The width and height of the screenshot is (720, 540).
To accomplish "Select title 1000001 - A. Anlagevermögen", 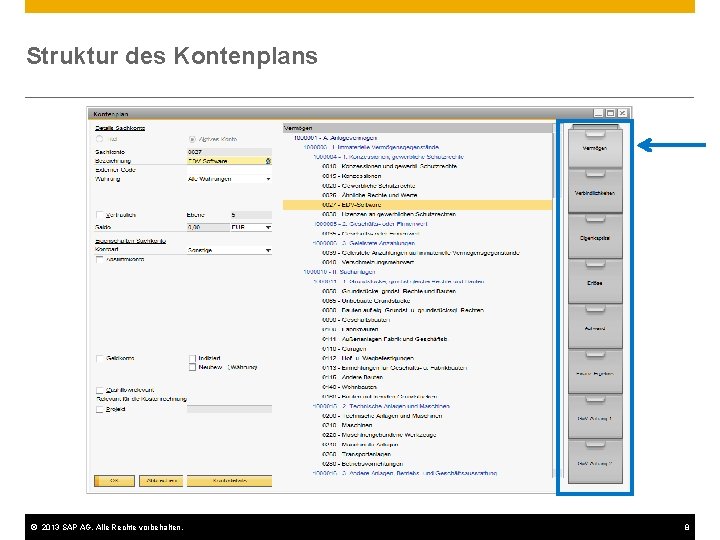I will [335, 138].
